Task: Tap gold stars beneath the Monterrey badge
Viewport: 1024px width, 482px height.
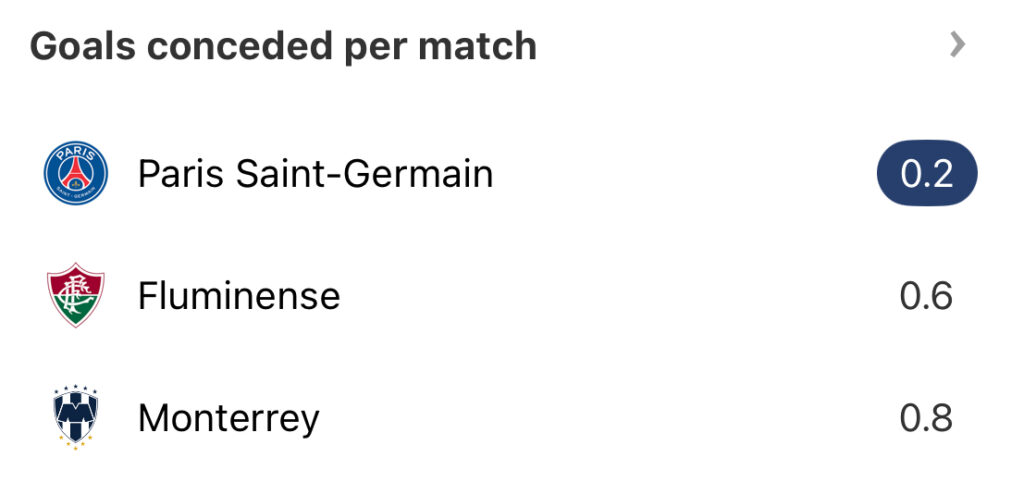Action: 76,442
